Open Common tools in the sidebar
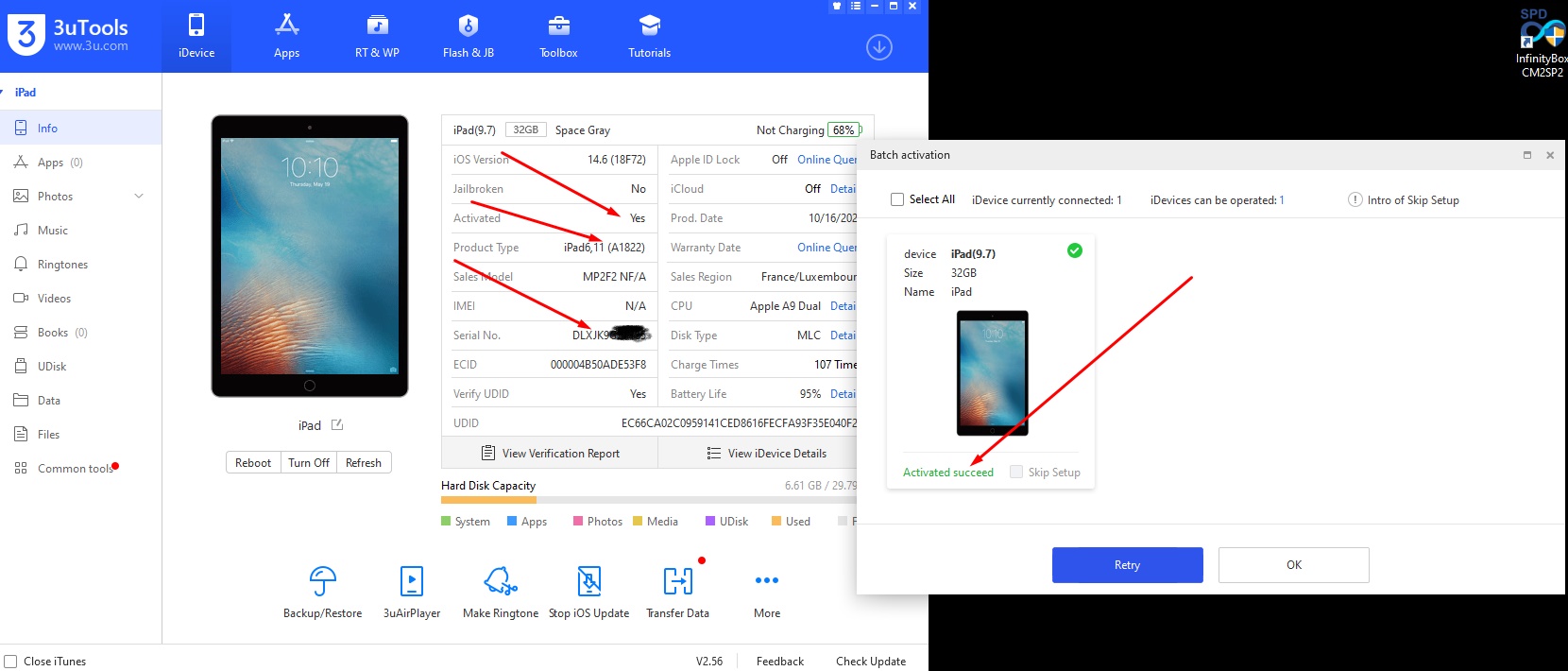Screen dimensions: 1568x671 [80, 469]
